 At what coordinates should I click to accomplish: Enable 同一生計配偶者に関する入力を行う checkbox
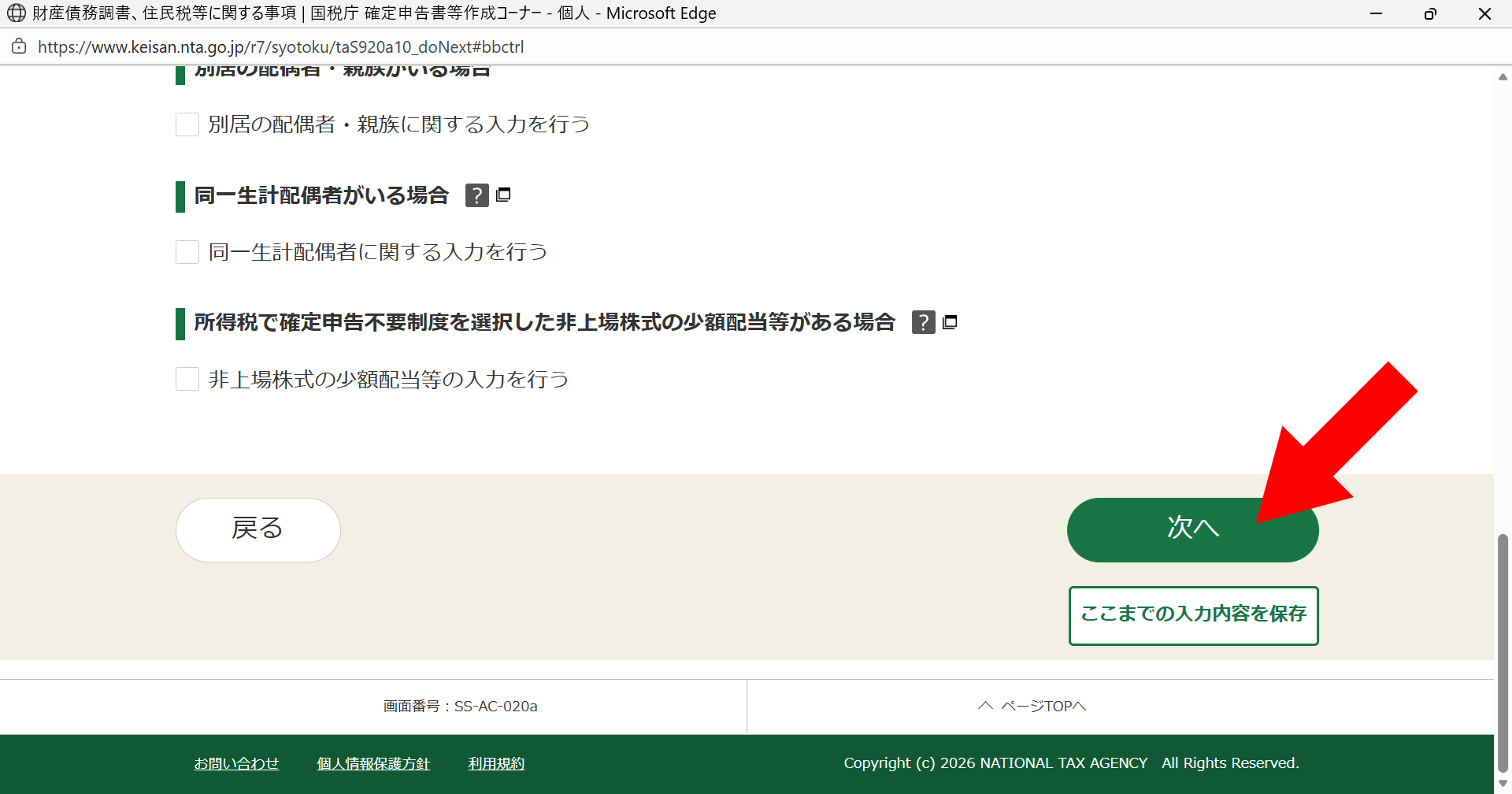click(187, 252)
